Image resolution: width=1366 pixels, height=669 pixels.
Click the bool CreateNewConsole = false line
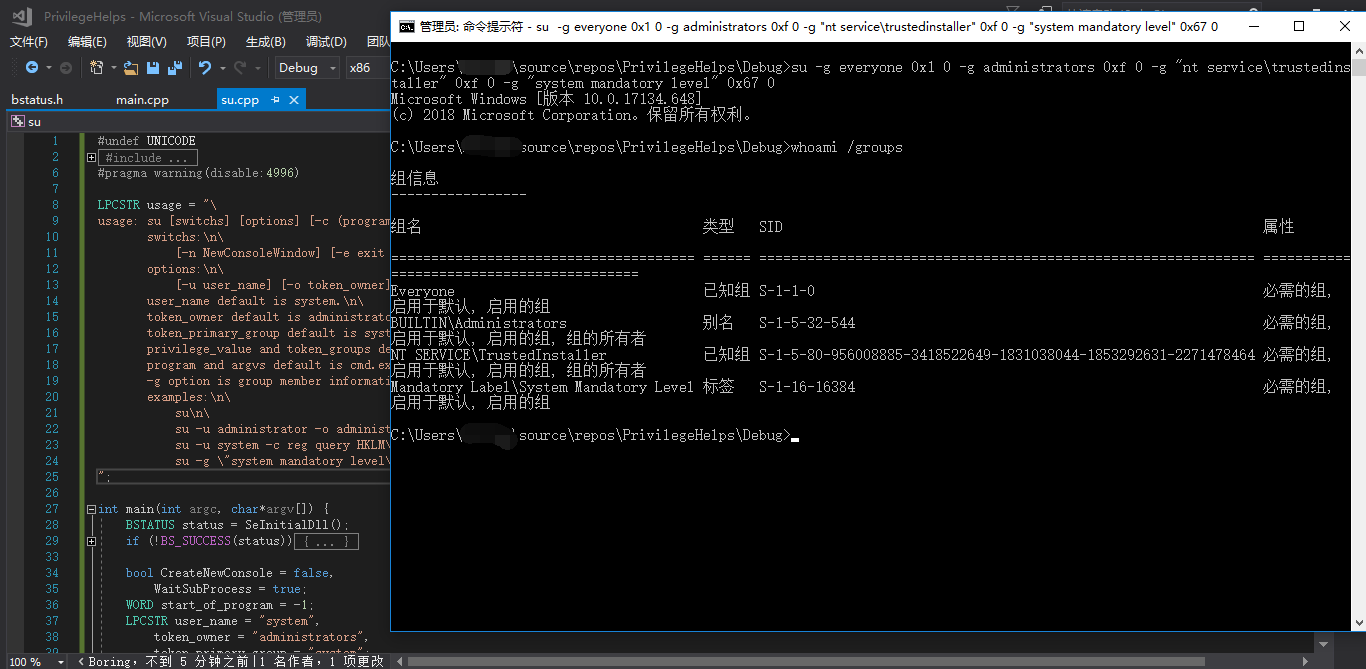[x=229, y=573]
